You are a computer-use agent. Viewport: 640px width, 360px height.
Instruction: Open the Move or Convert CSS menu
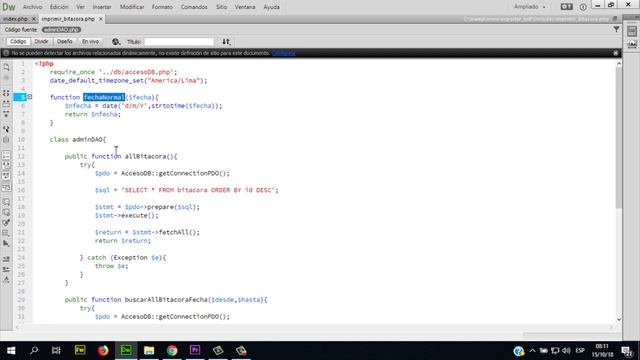coord(6,244)
